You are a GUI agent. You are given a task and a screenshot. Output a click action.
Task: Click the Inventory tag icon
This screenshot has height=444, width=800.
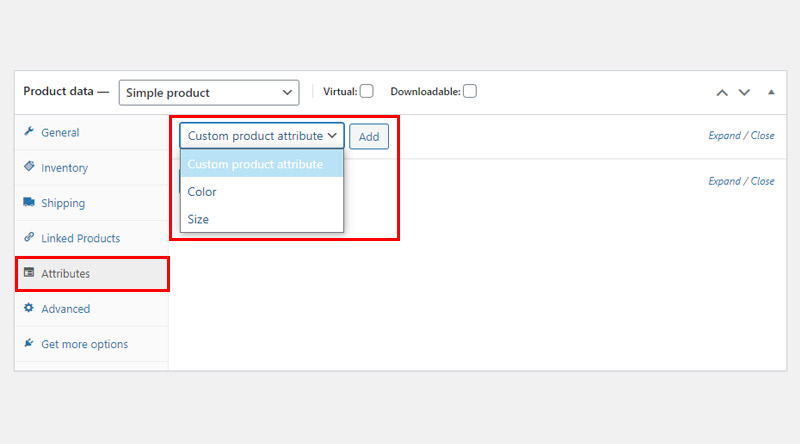click(x=29, y=166)
